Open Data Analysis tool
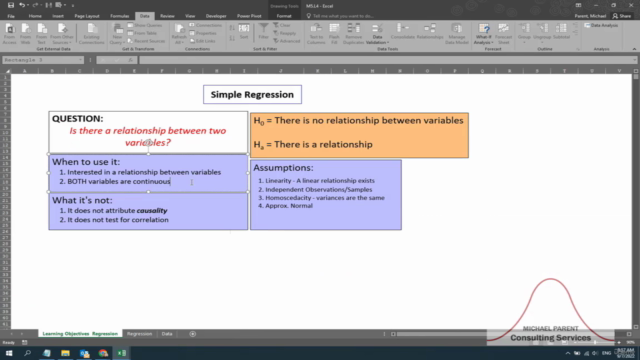Viewport: 640px width, 360px height. [x=601, y=25]
